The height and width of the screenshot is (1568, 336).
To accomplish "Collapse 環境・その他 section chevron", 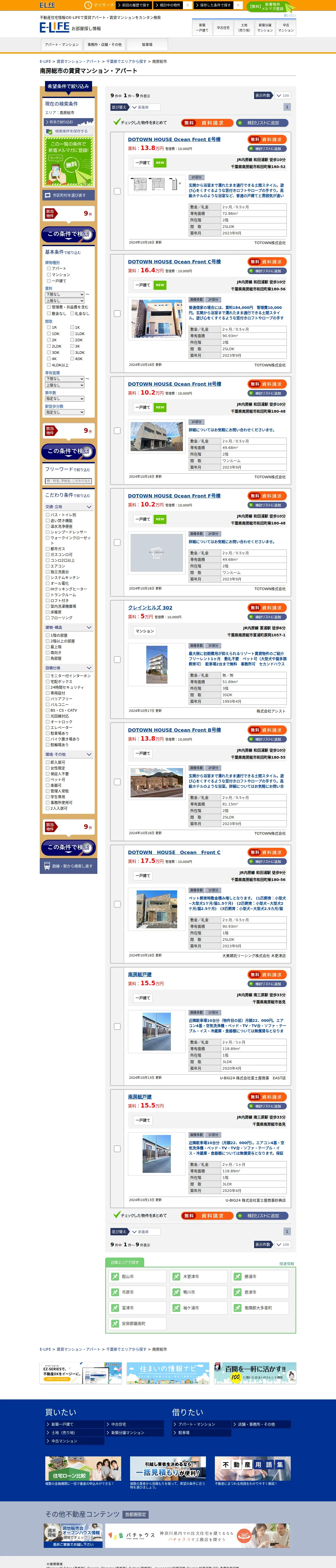I will (x=89, y=754).
